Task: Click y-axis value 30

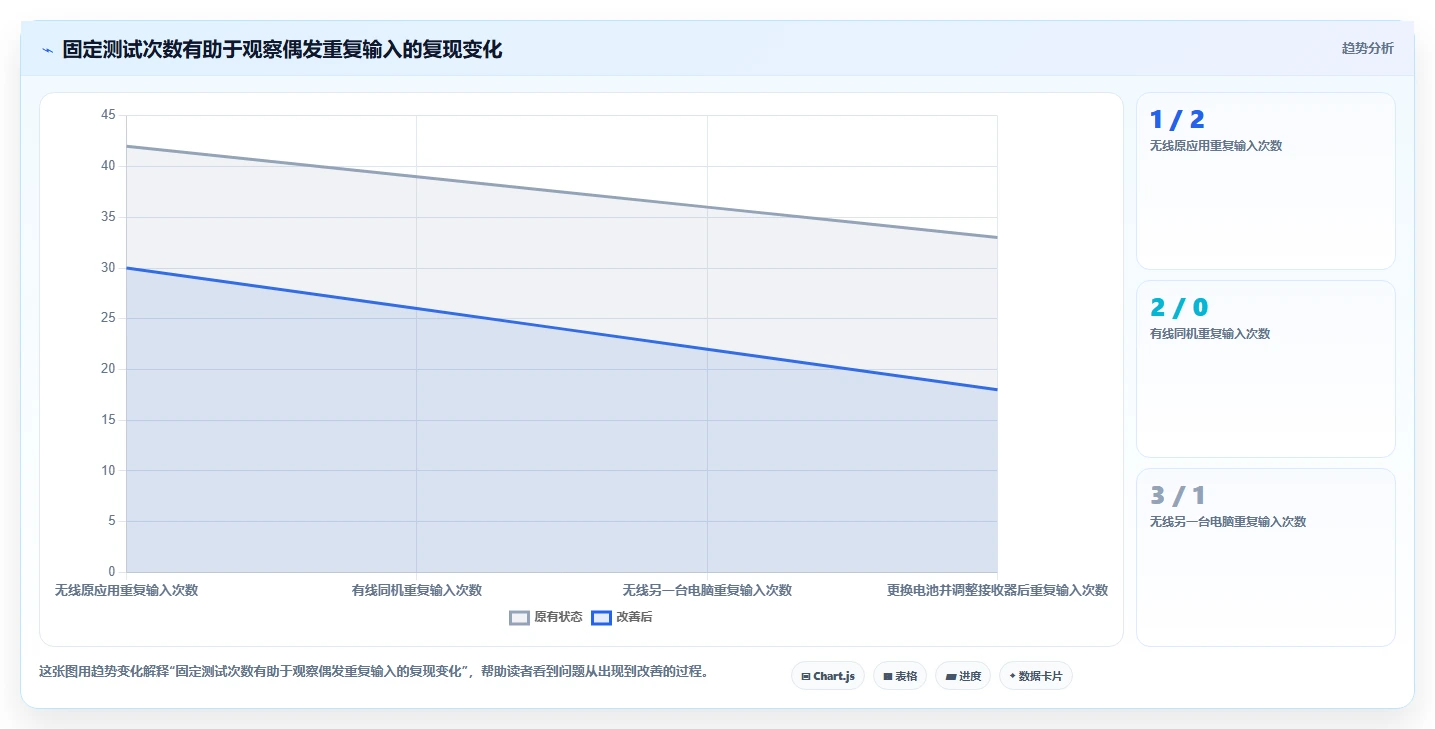Action: pos(108,268)
